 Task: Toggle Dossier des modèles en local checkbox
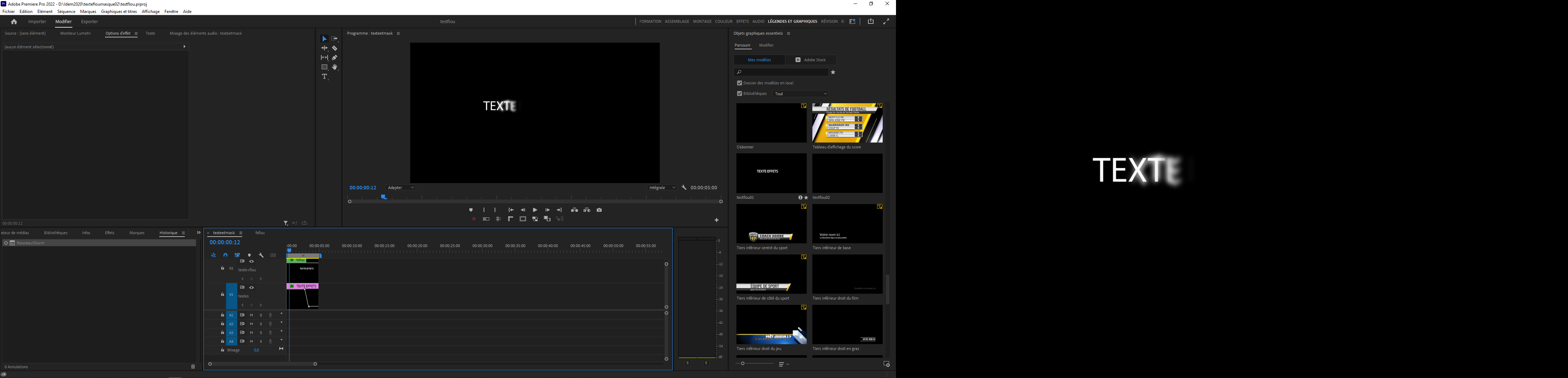pos(740,83)
